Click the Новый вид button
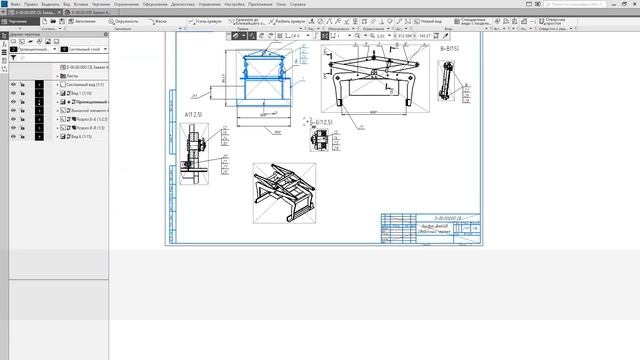The image size is (640, 360). [428, 21]
